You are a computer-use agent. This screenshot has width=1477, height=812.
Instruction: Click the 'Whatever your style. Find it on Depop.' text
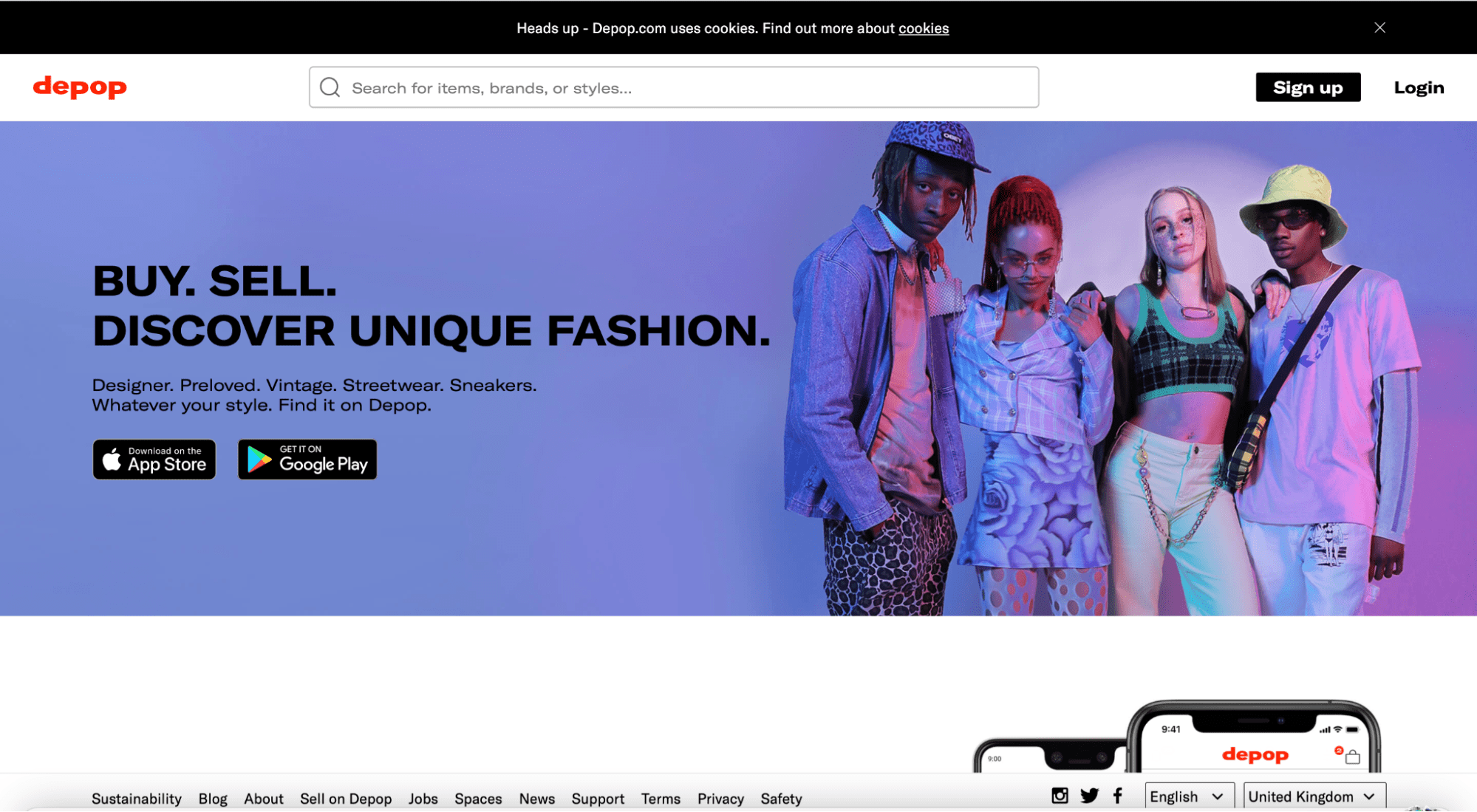(262, 405)
